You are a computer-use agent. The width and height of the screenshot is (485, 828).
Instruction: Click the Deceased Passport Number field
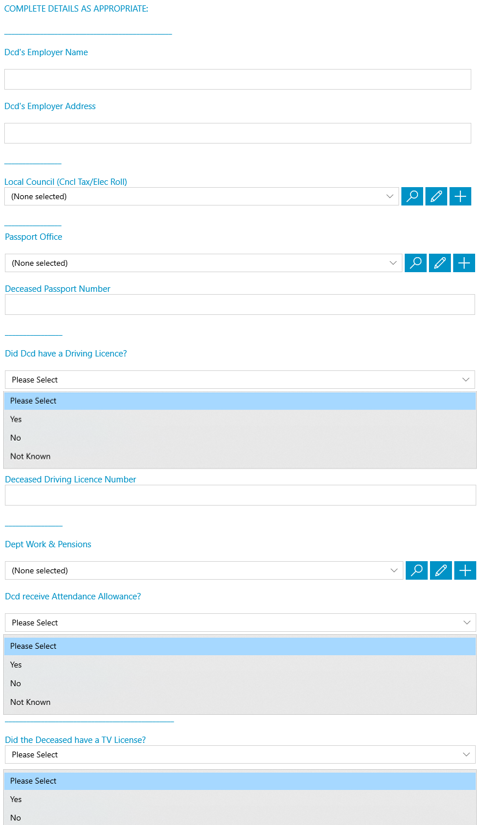coord(240,305)
